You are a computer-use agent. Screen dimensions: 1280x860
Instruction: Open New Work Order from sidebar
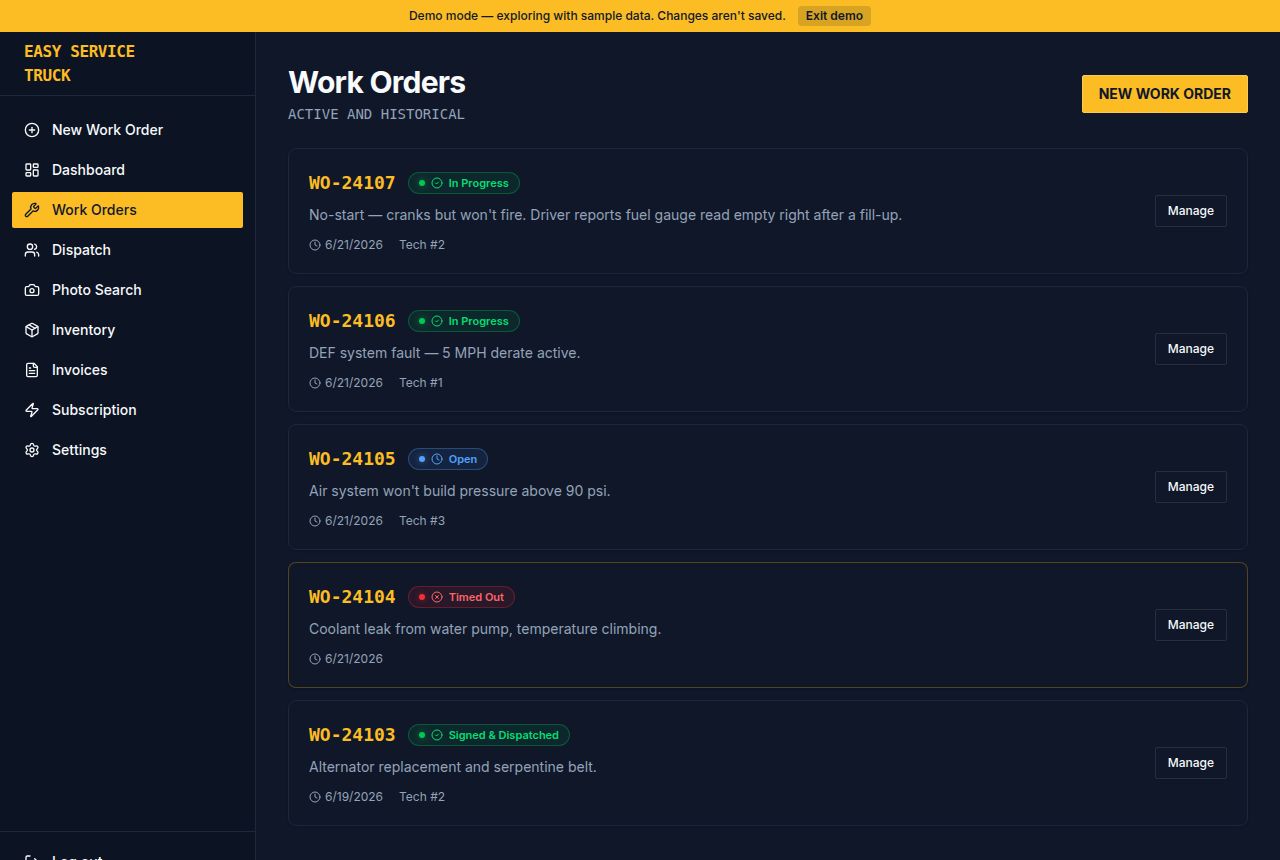127,130
